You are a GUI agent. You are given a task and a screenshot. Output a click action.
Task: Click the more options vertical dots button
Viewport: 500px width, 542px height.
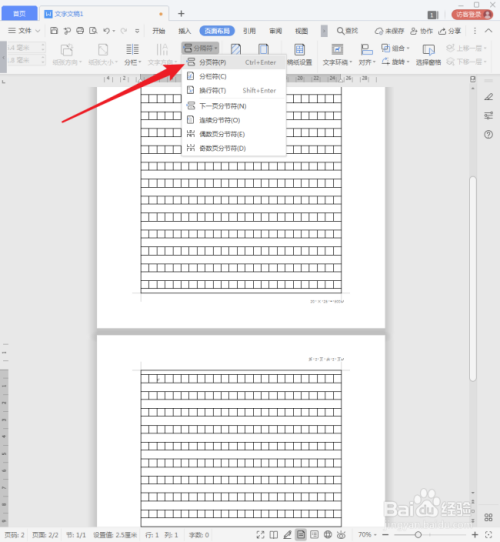pos(475,31)
